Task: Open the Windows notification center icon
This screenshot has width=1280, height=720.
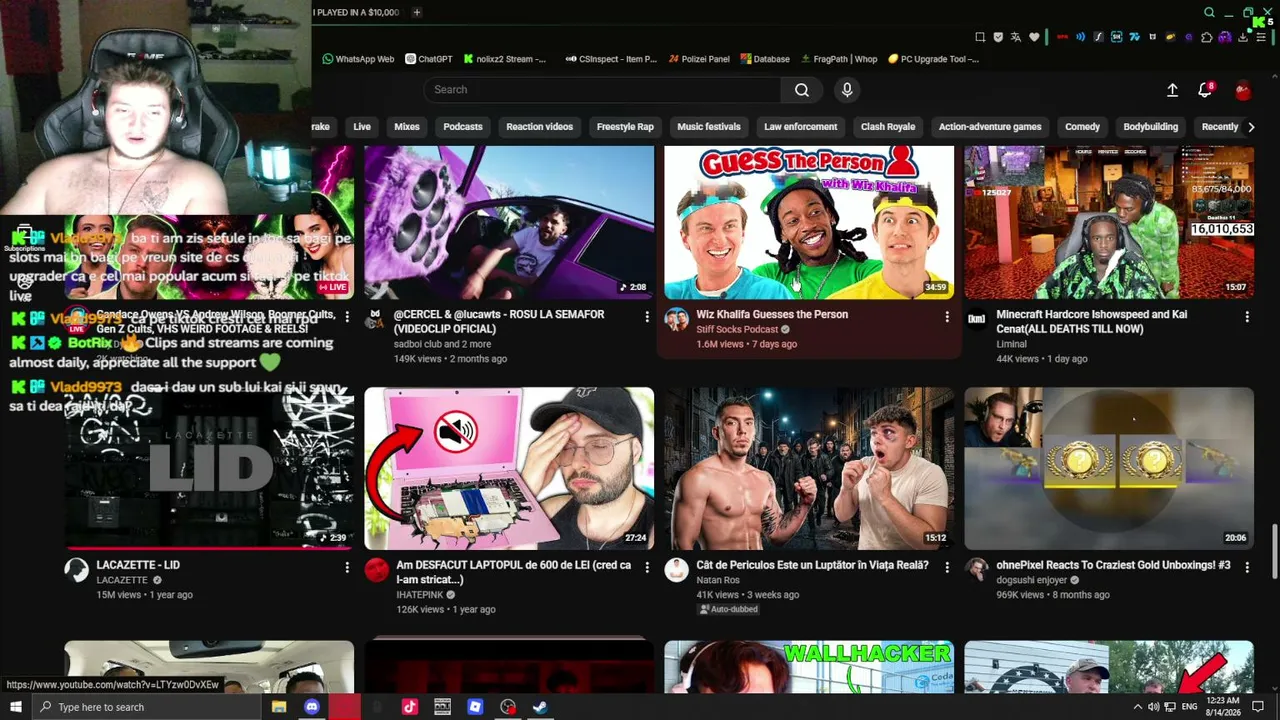Action: click(1258, 707)
